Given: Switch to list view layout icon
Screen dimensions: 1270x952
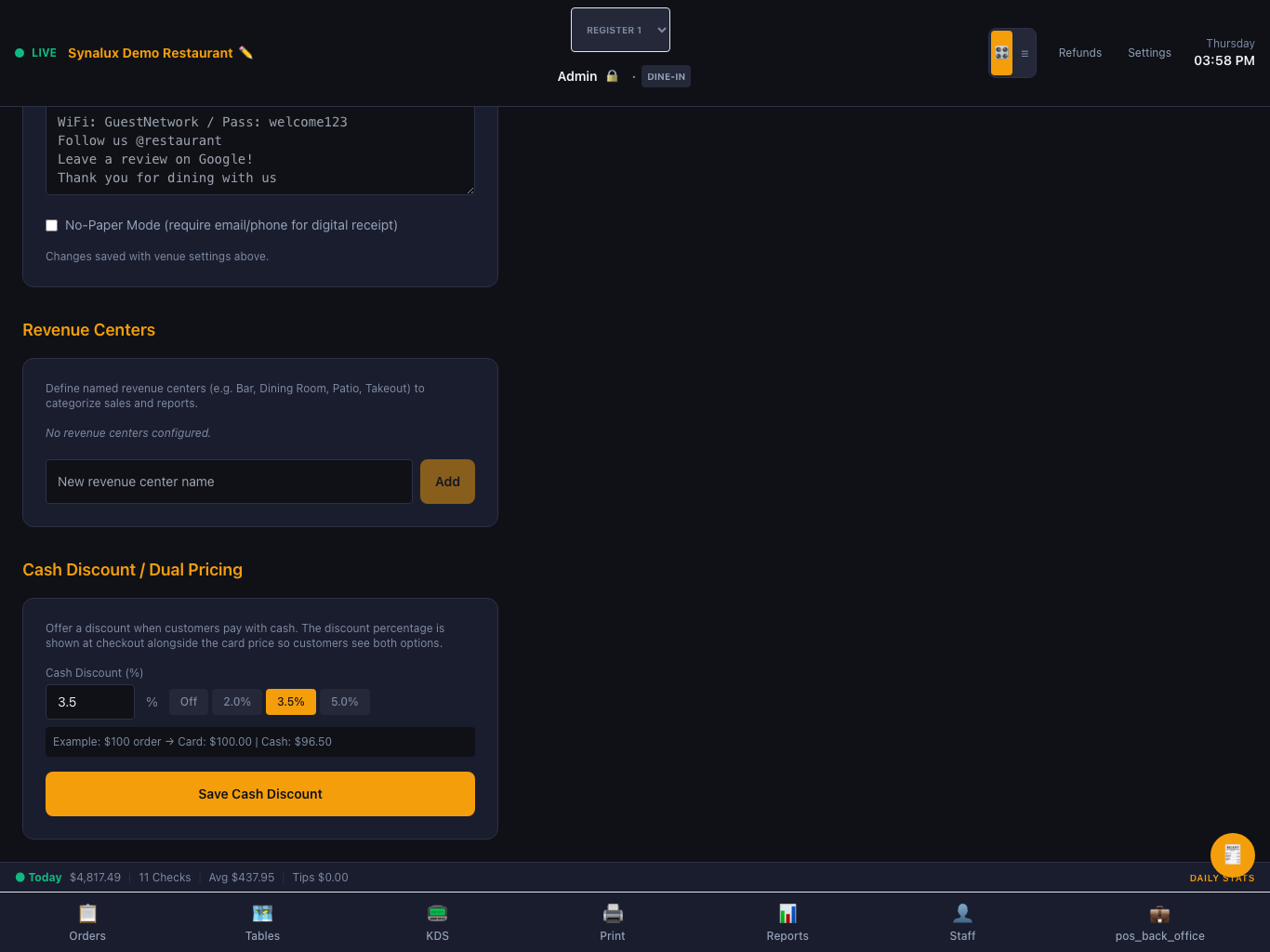Looking at the screenshot, I should 1025,53.
